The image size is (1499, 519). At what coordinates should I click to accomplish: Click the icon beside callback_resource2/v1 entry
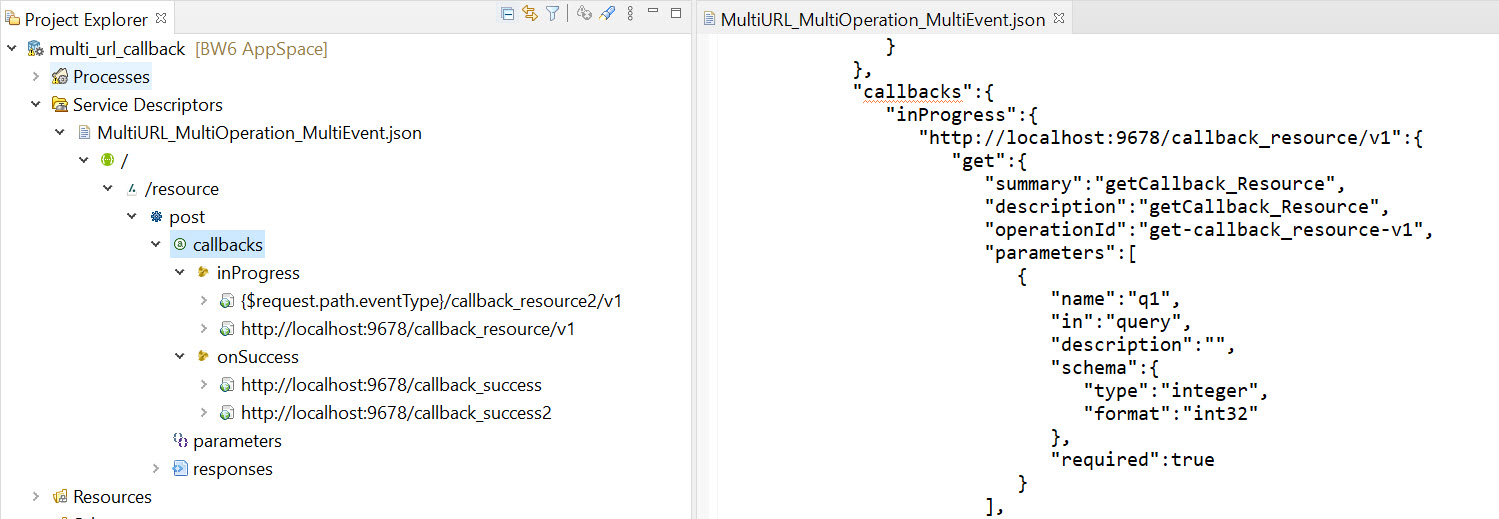pos(227,301)
